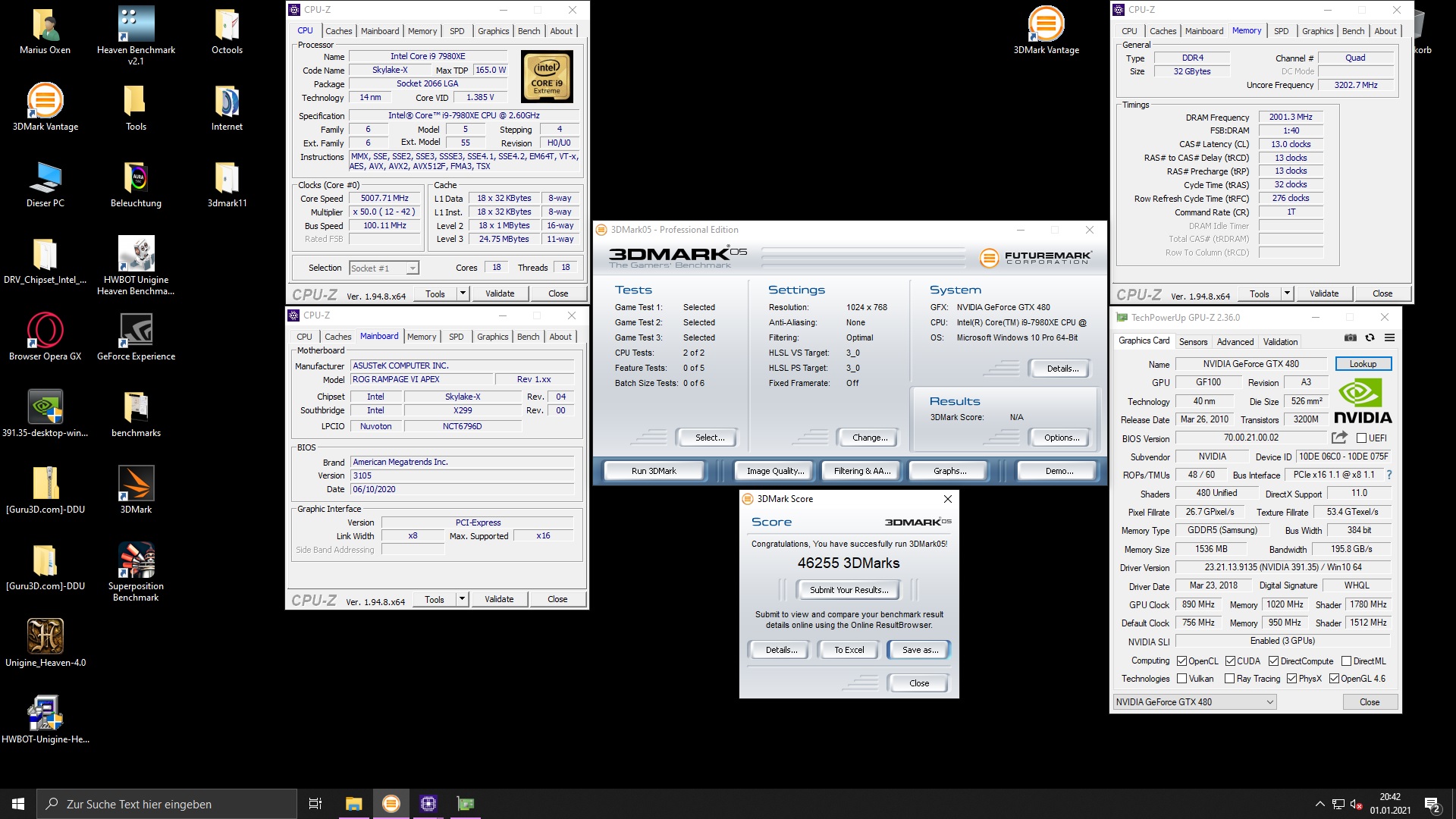Switch to the Advanced tab in GPU-Z
This screenshot has width=1456, height=819.
click(x=1235, y=342)
